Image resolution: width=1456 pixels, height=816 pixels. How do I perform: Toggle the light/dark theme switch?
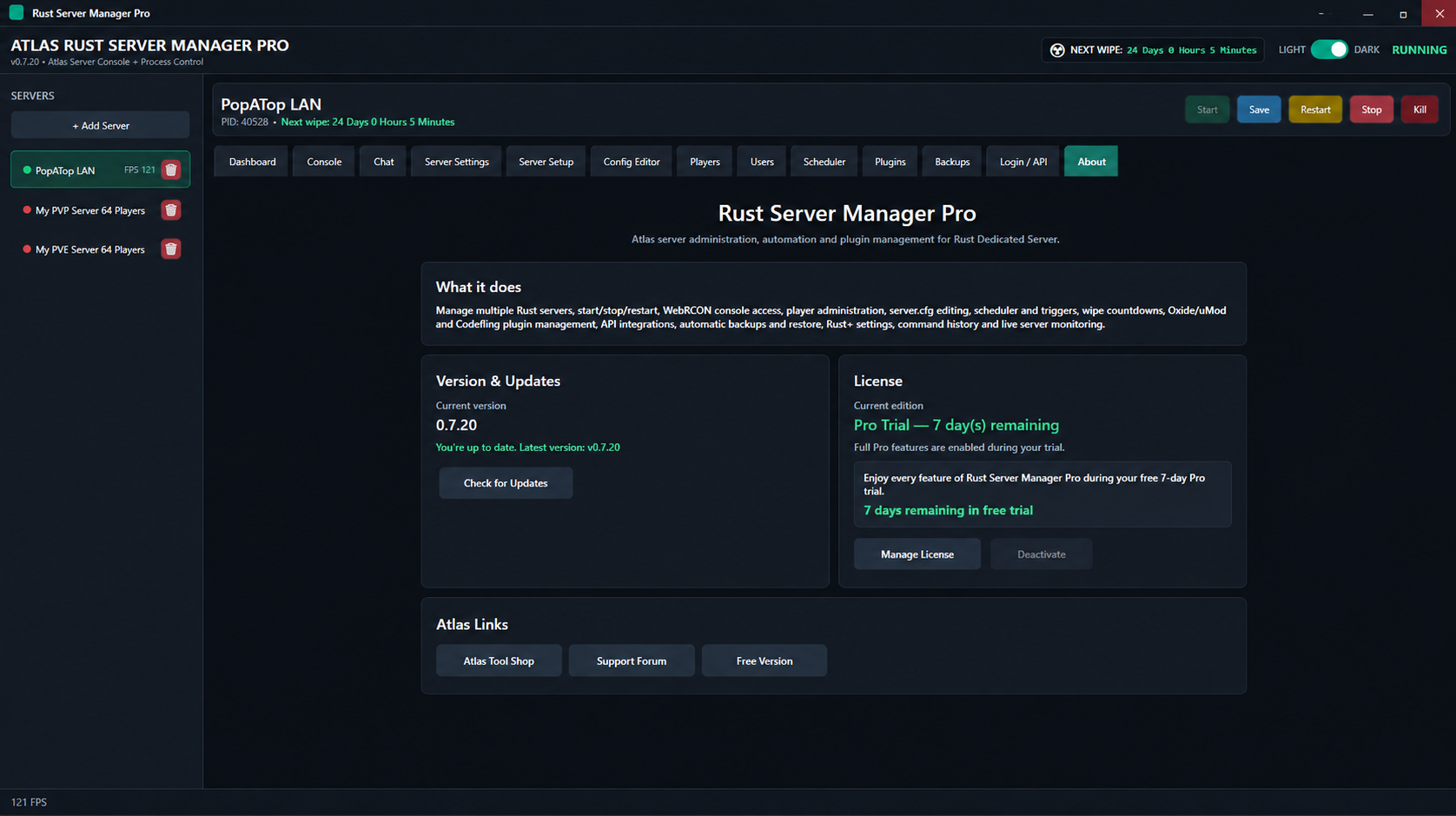1329,50
